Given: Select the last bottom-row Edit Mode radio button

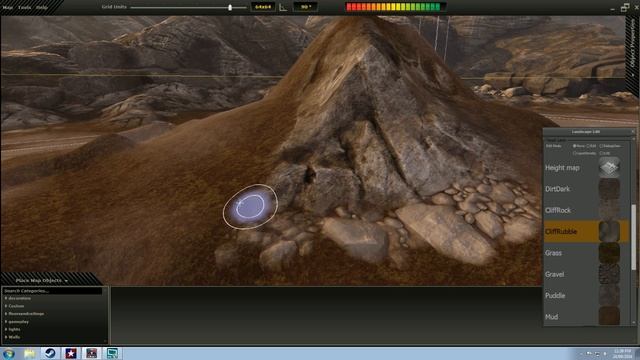Looking at the screenshot, I should [x=601, y=153].
